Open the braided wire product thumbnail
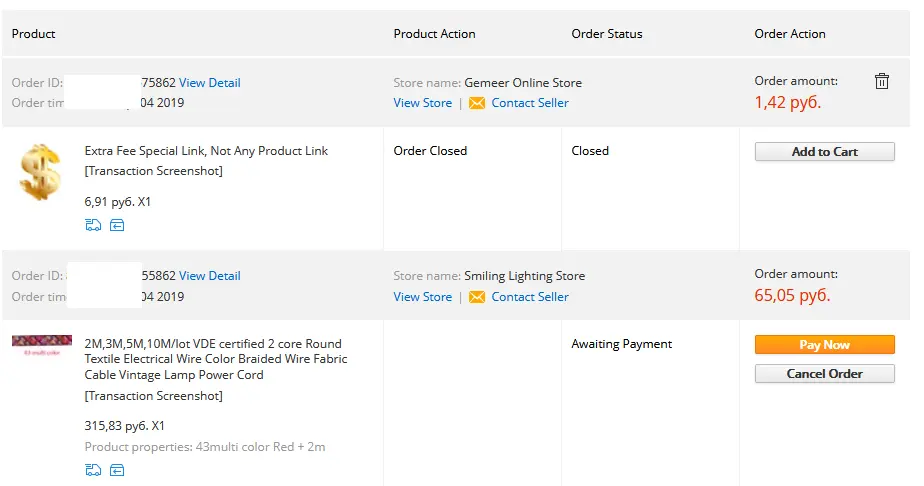This screenshot has width=924, height=486. [42, 345]
